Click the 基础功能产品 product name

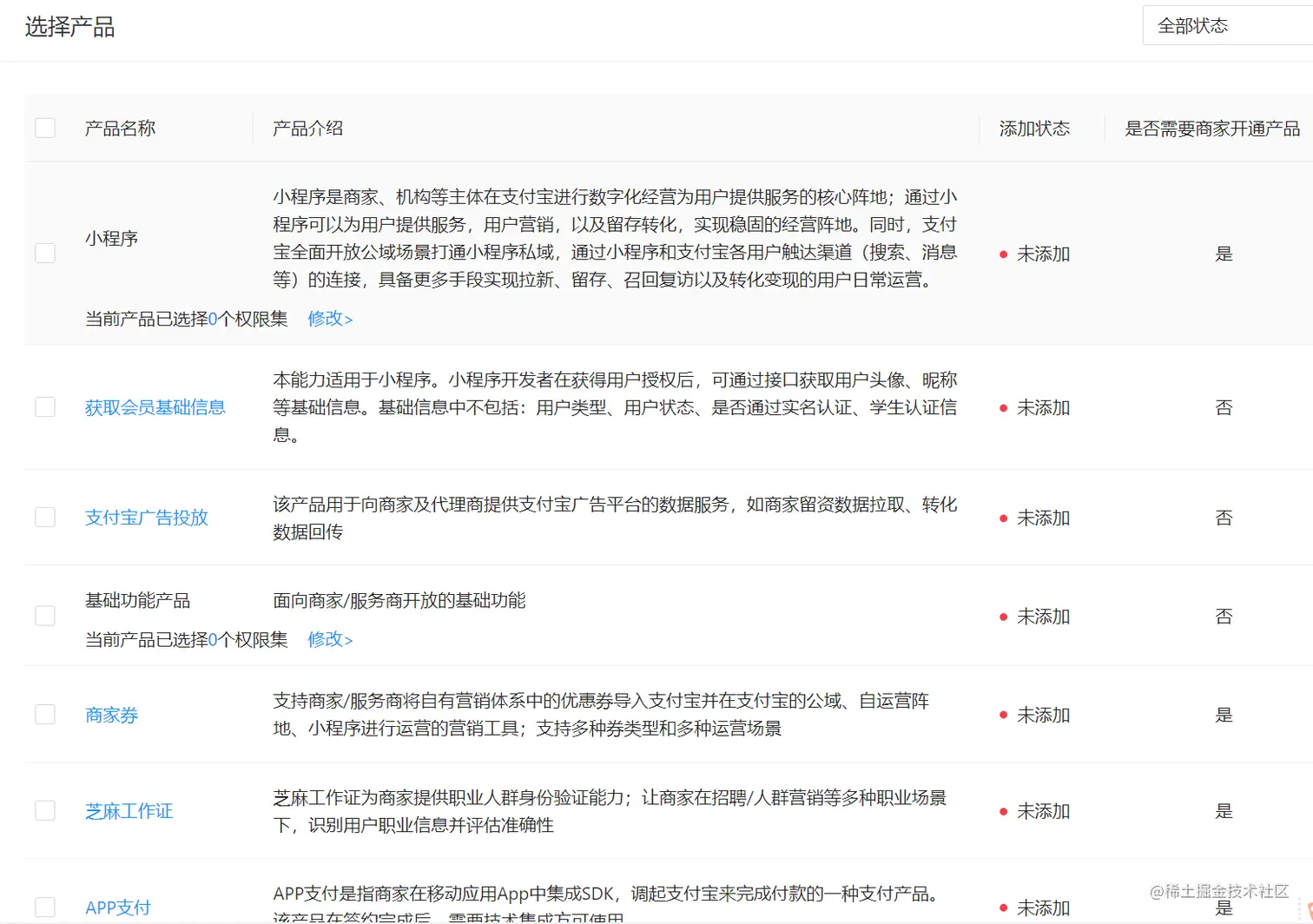pyautogui.click(x=137, y=600)
